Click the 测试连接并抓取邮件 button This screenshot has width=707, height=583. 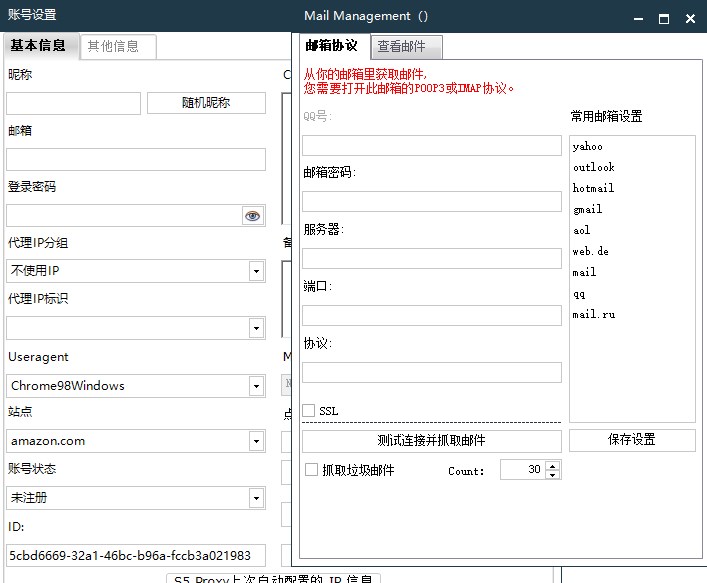432,441
